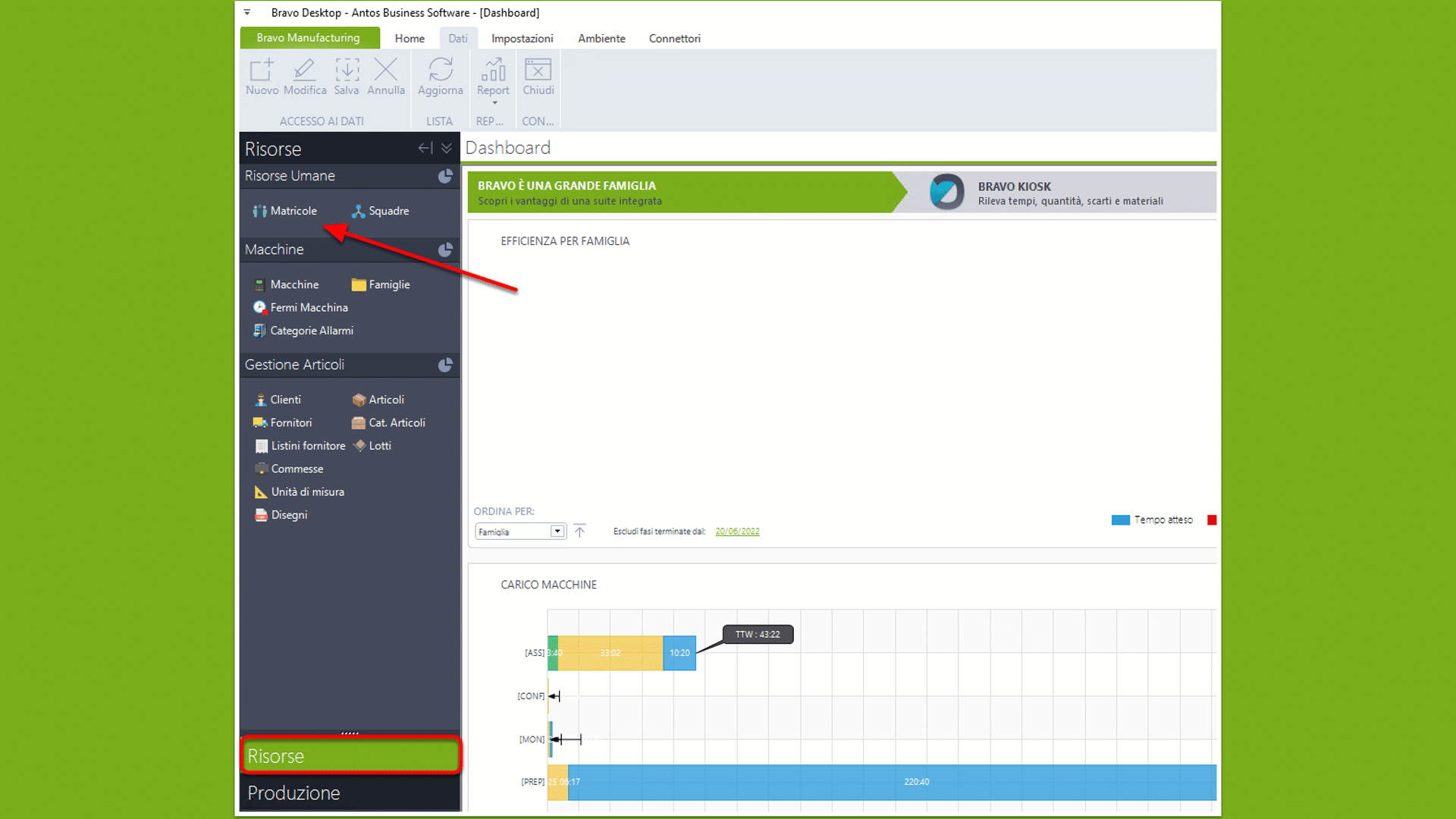Image resolution: width=1456 pixels, height=819 pixels.
Task: Open Matricole in Risorse Umane
Action: [x=284, y=211]
